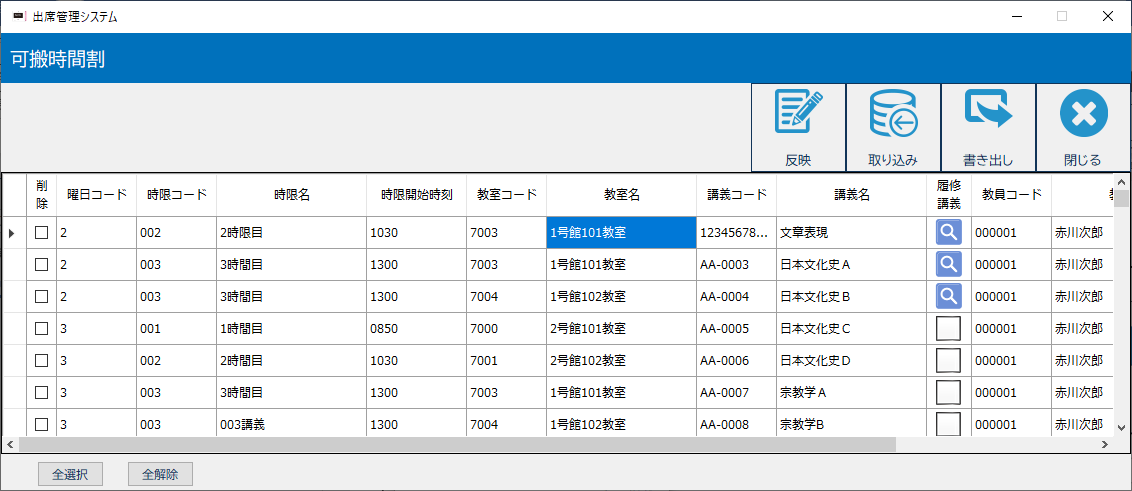Click the app icon in title bar
1132x491 pixels.
[x=18, y=16]
